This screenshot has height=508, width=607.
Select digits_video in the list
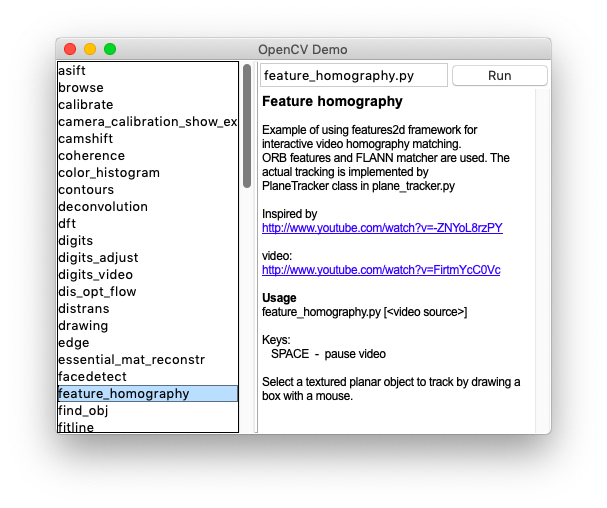pyautogui.click(x=148, y=275)
